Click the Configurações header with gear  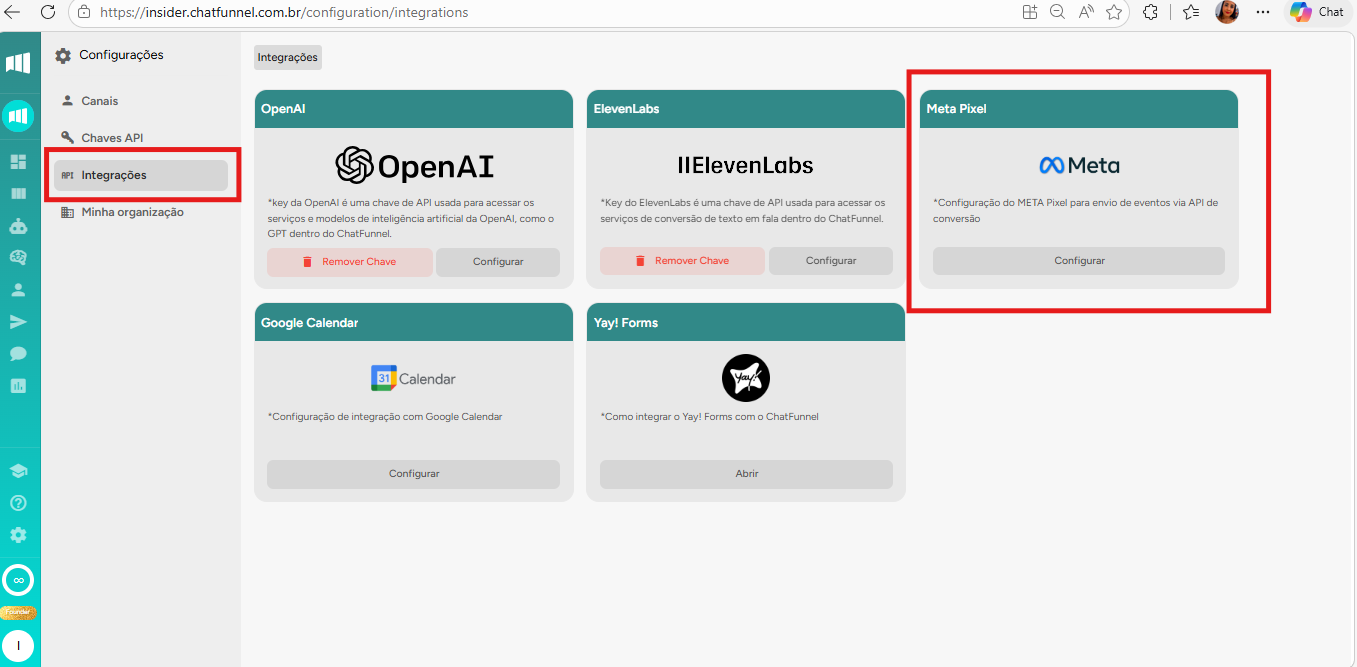point(109,55)
